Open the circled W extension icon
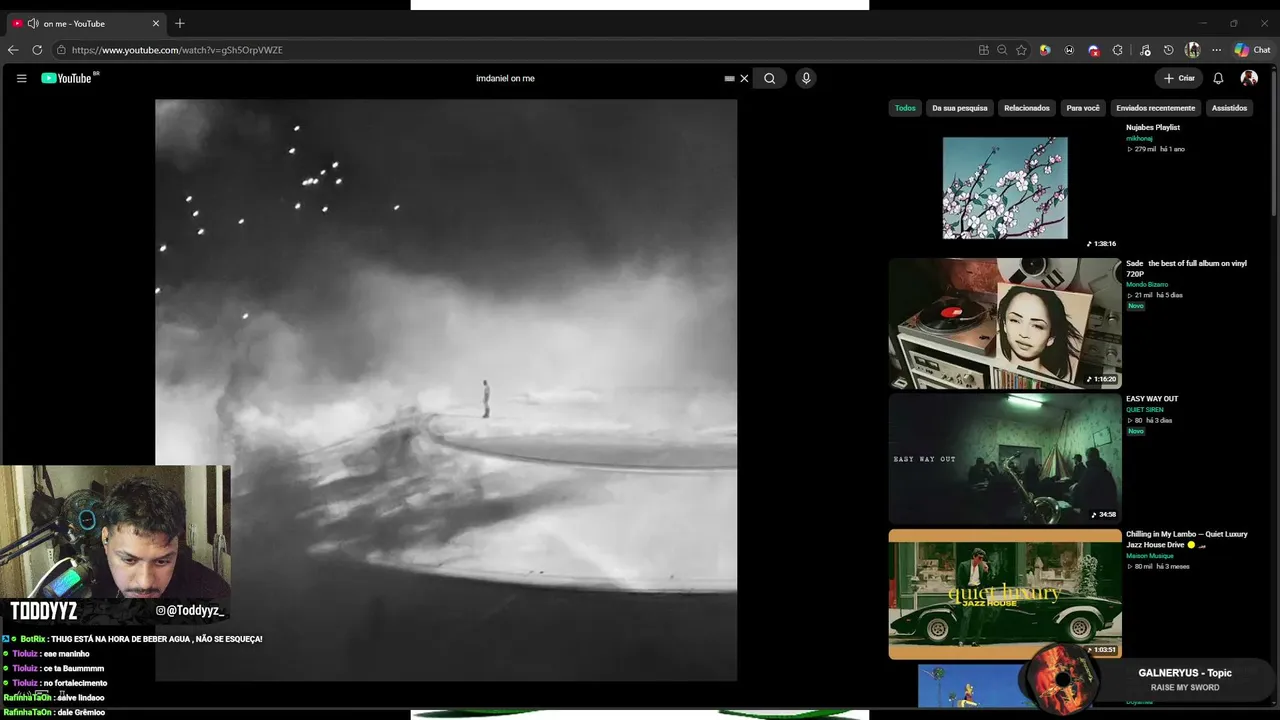 [x=1069, y=50]
